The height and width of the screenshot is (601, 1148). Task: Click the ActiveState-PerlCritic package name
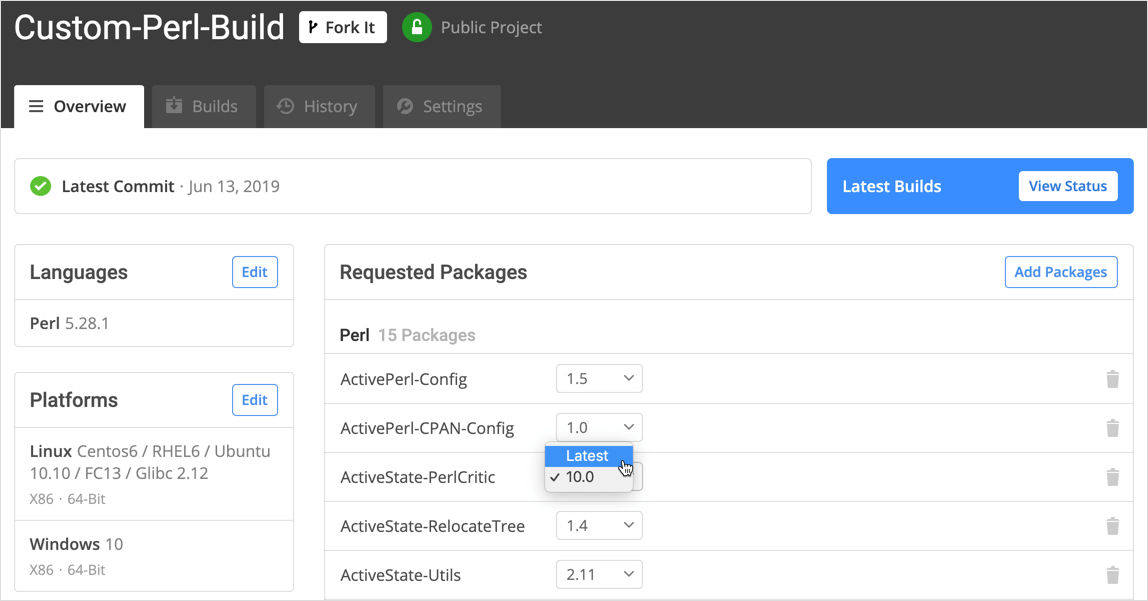pos(417,477)
